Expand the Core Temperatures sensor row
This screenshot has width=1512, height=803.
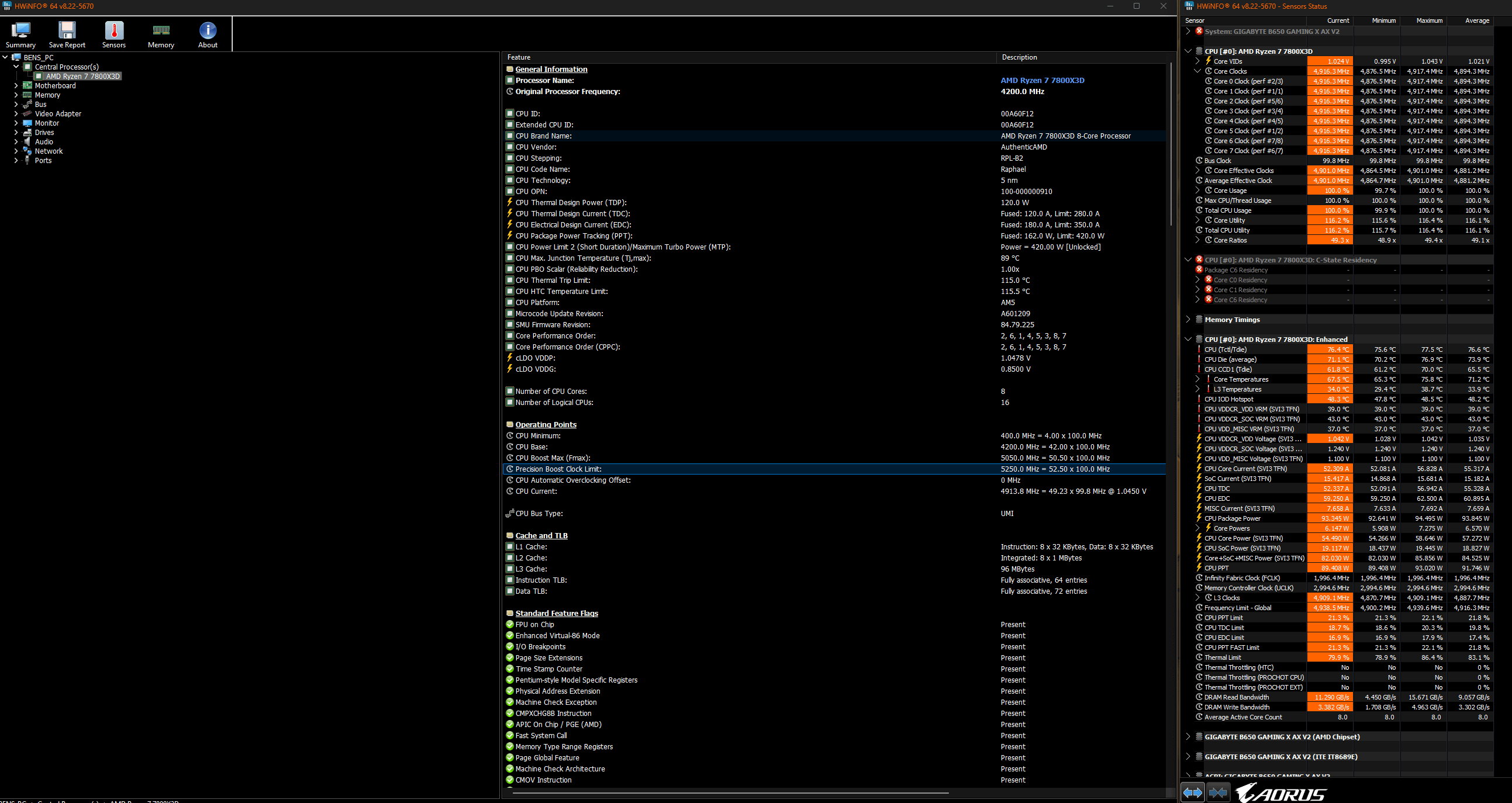pyautogui.click(x=1197, y=379)
